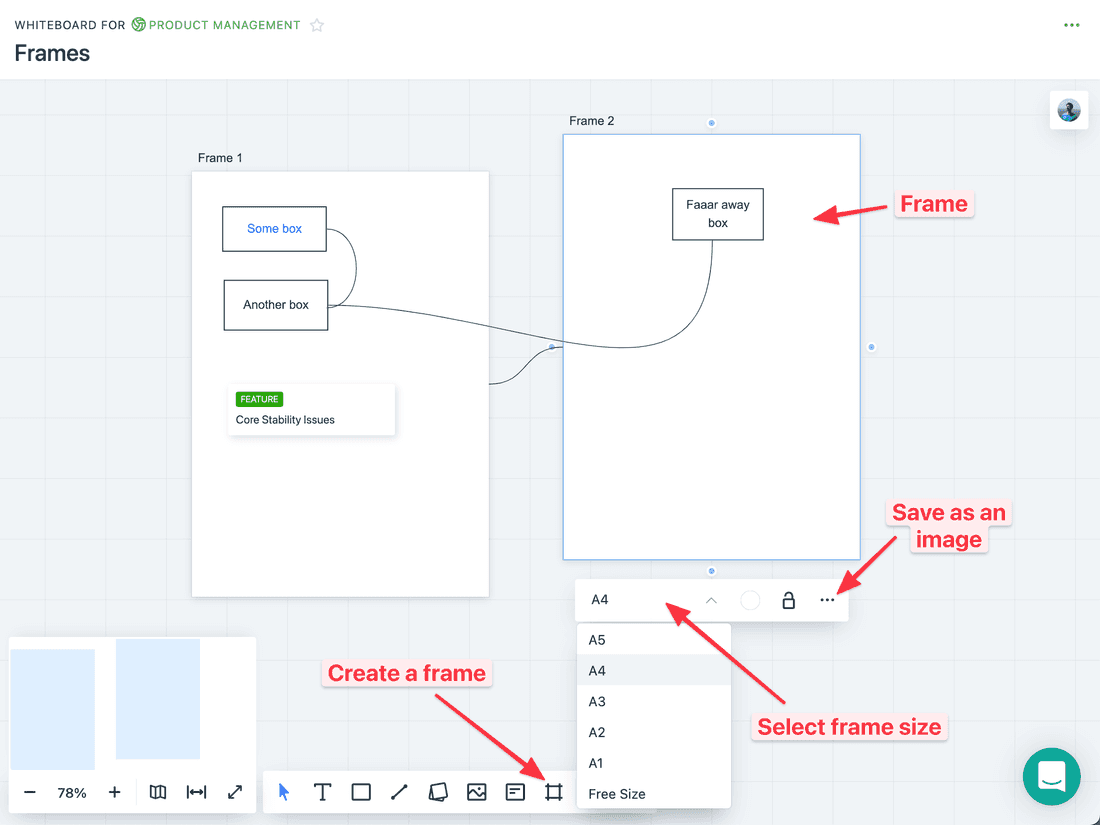The image size is (1100, 825).
Task: Select the Card tool icon
Action: click(515, 792)
